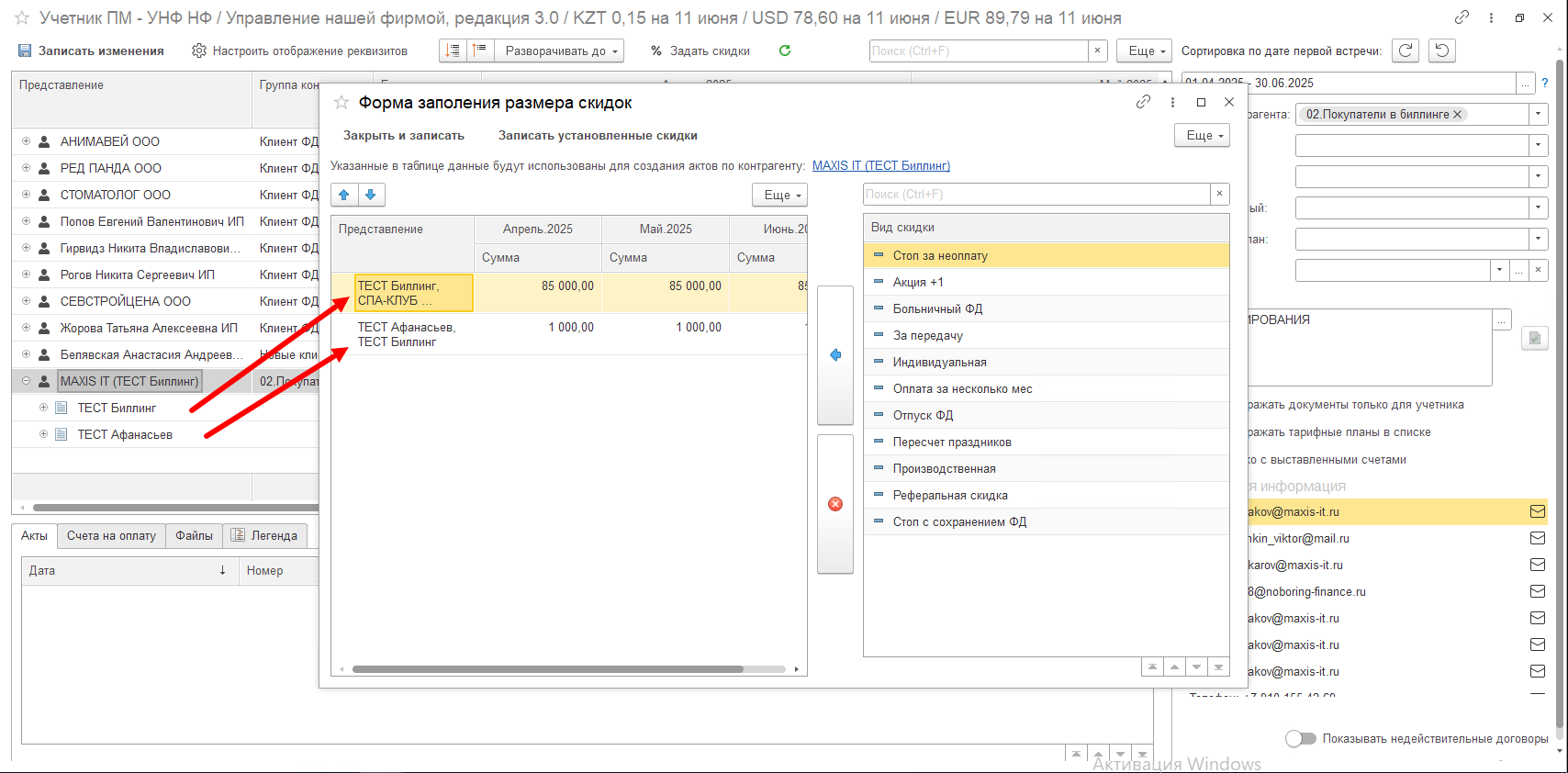
Task: Open the Легенда tab
Action: (x=264, y=536)
